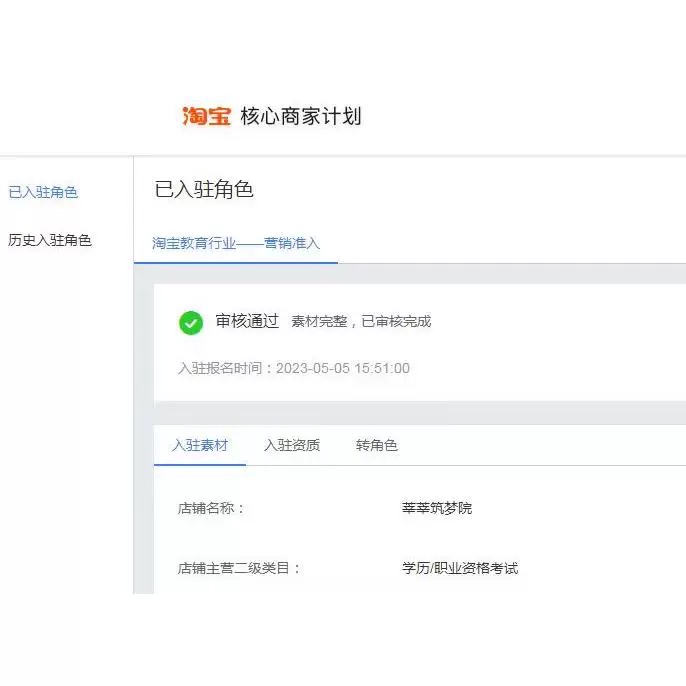Image resolution: width=686 pixels, height=686 pixels.
Task: Click the 素材完整，已审核完成 description
Action: point(361,322)
